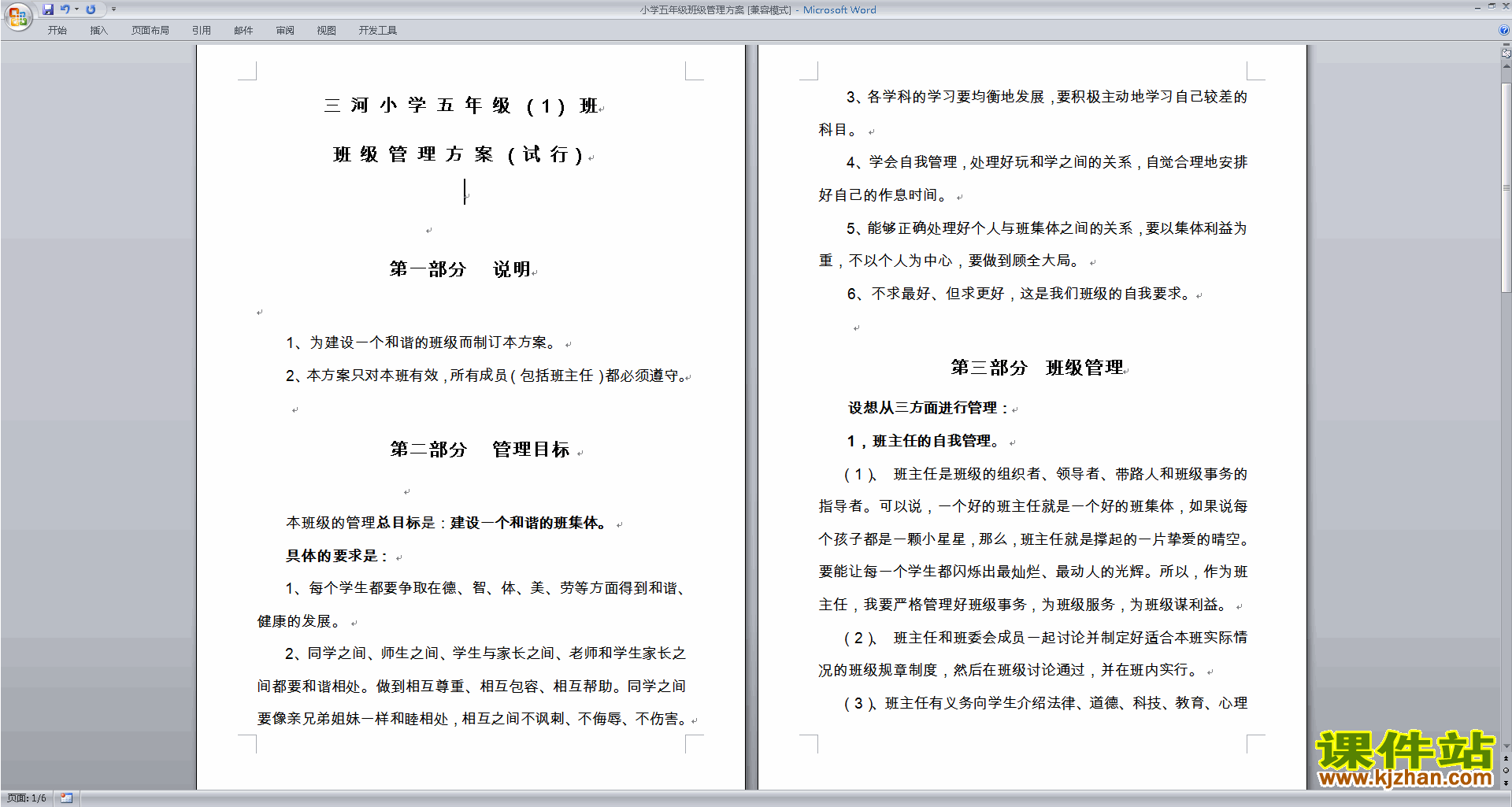Viewport: 1512px width, 807px height.
Task: Click the split-window handle above the ruler icon
Action: 1506,45
